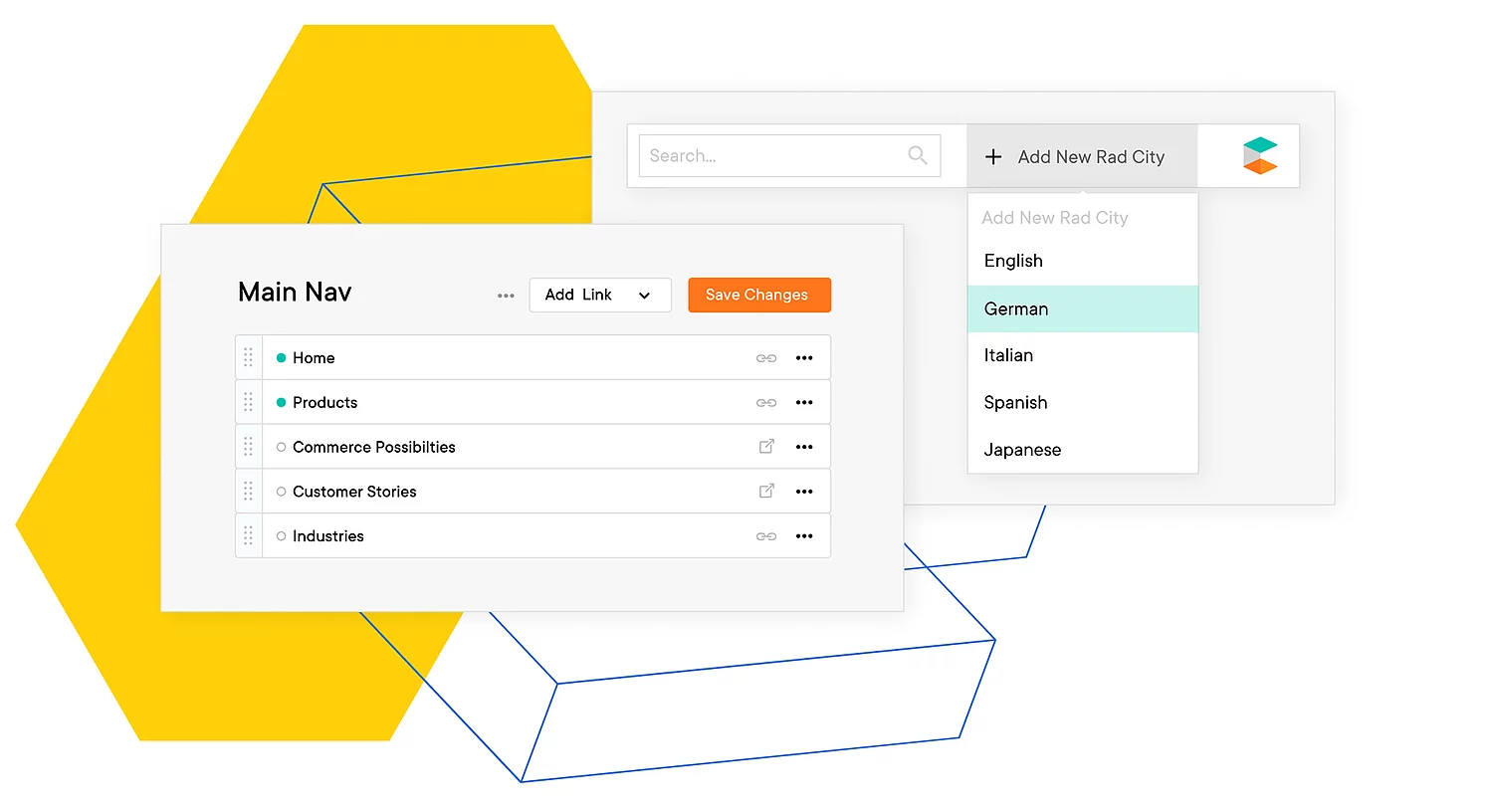
Task: Toggle the unpublished dot beside Industries
Action: 280,535
